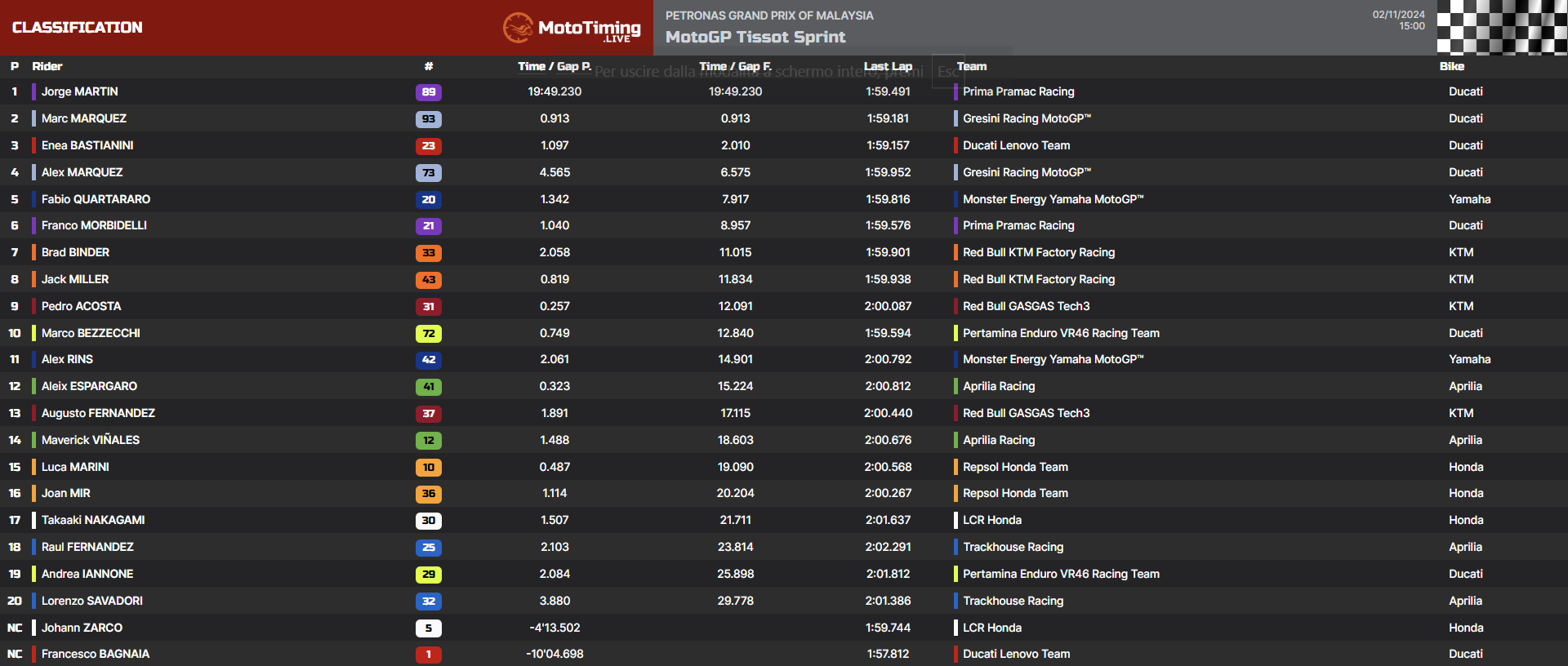The width and height of the screenshot is (1568, 666).
Task: Click position 10 in Bezzecchi's row
Action: point(15,333)
